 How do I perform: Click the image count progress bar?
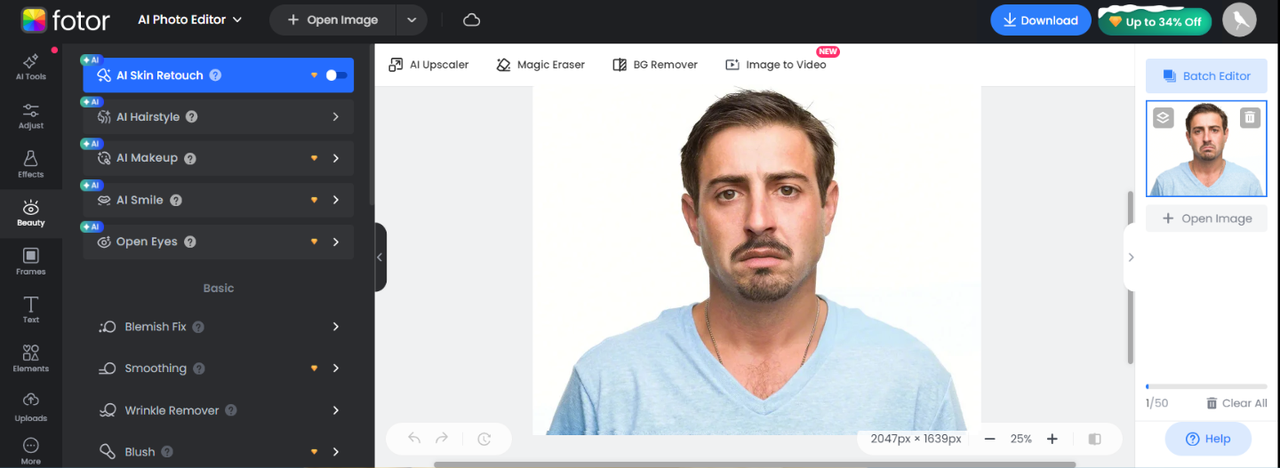tap(1206, 386)
